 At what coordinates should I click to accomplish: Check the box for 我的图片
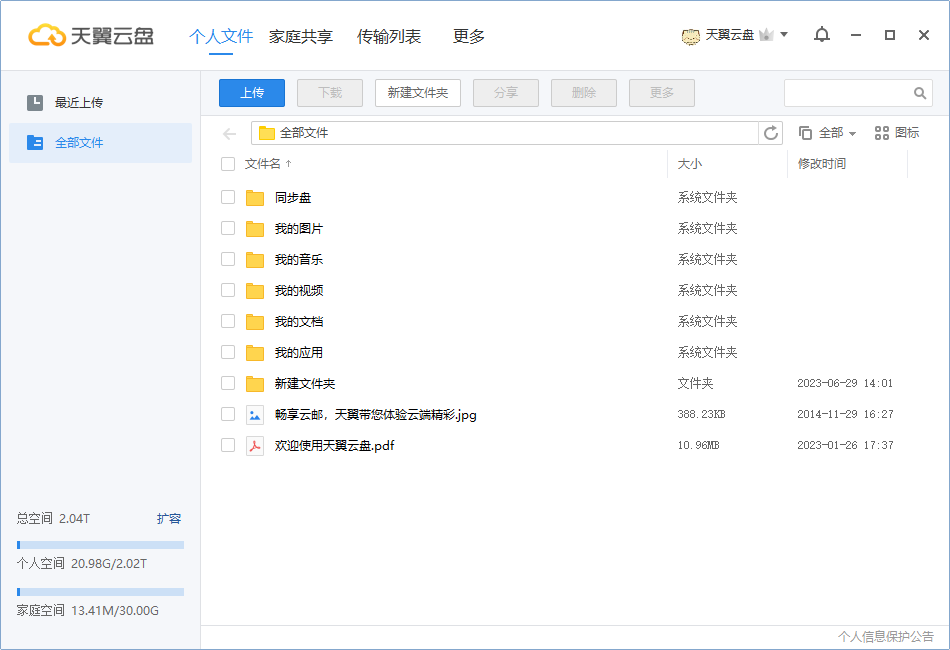pyautogui.click(x=228, y=228)
